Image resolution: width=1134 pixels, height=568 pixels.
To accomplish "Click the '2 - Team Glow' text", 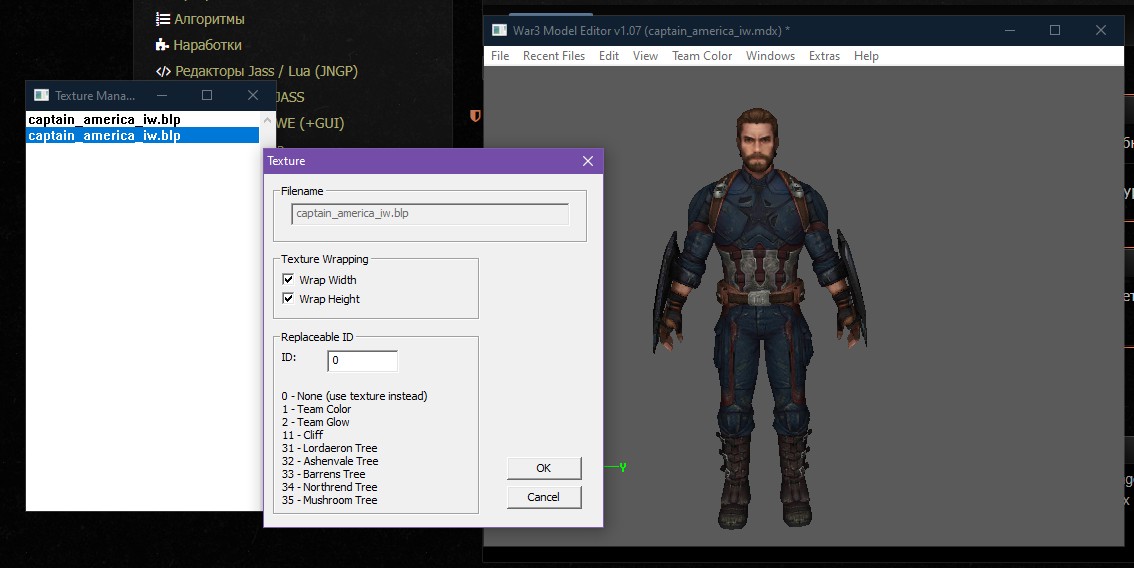I will click(315, 422).
